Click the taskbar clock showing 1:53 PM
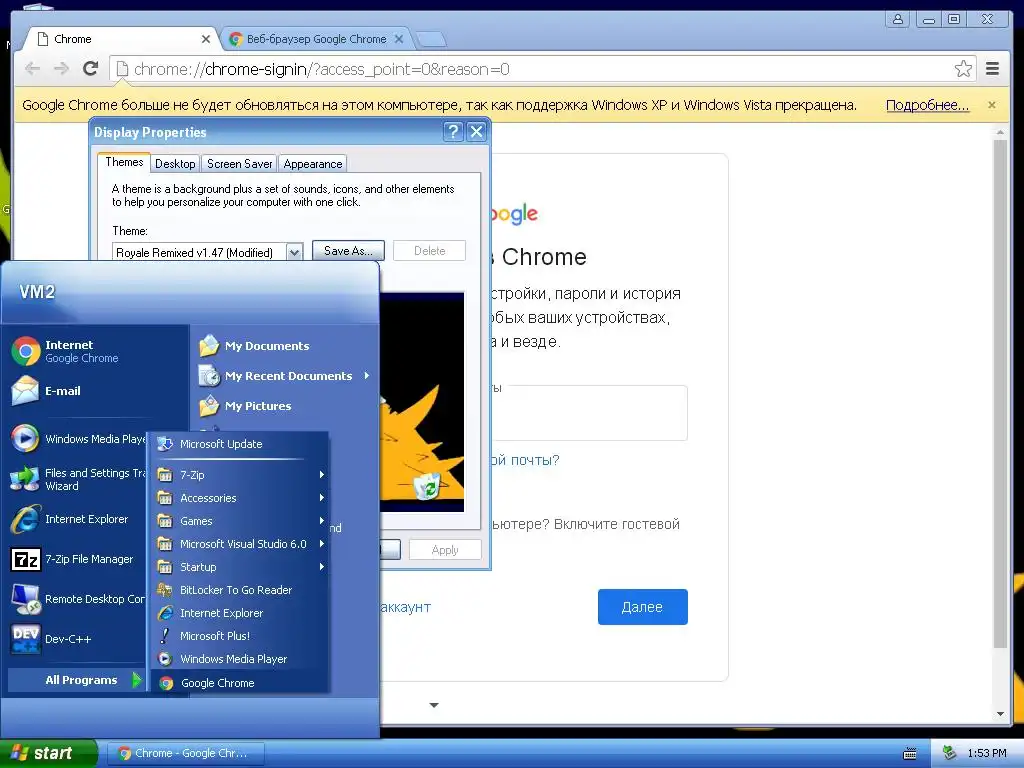This screenshot has width=1024, height=768. pyautogui.click(x=987, y=754)
